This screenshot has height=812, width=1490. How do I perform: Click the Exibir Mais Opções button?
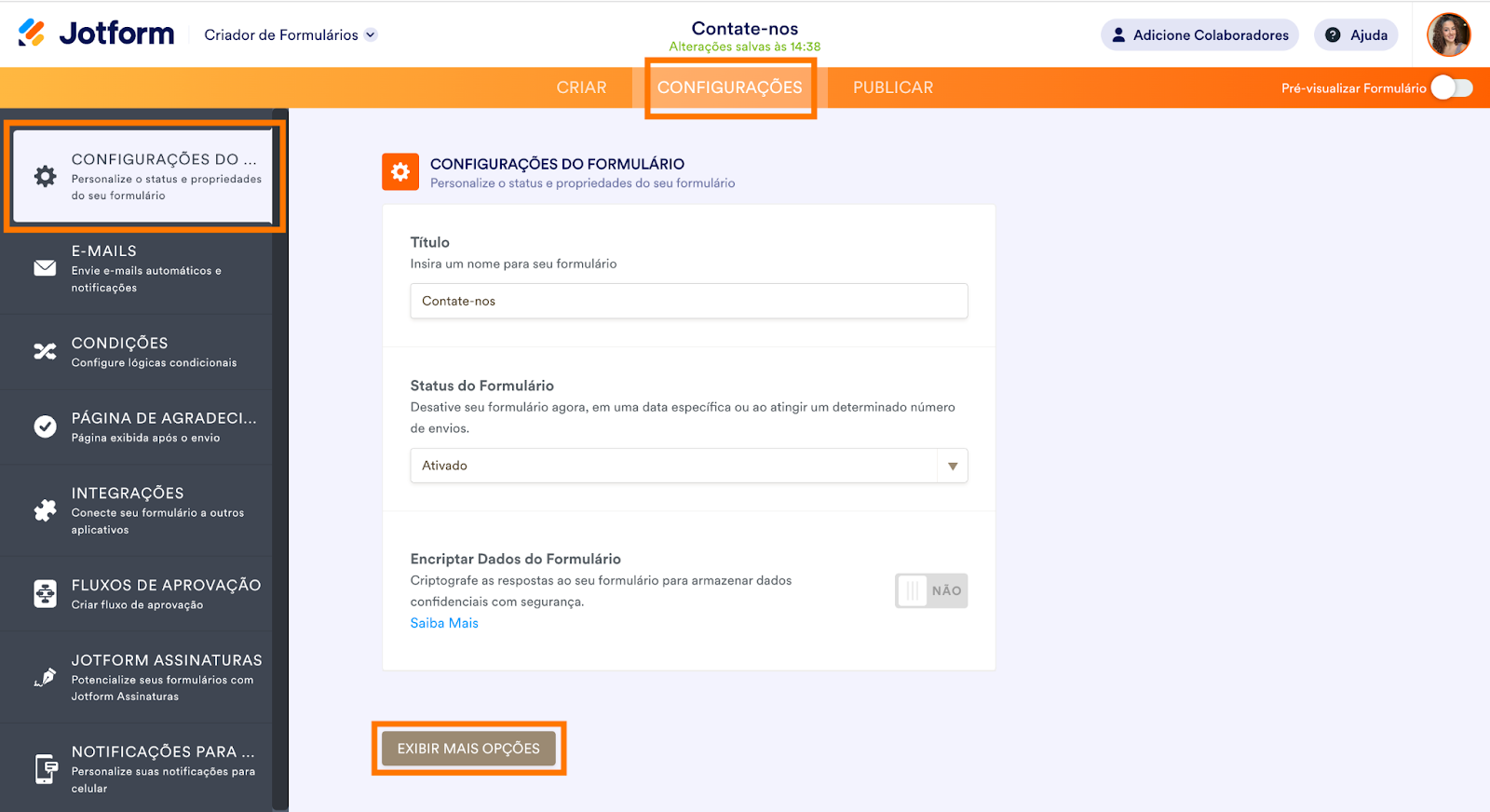[x=468, y=748]
